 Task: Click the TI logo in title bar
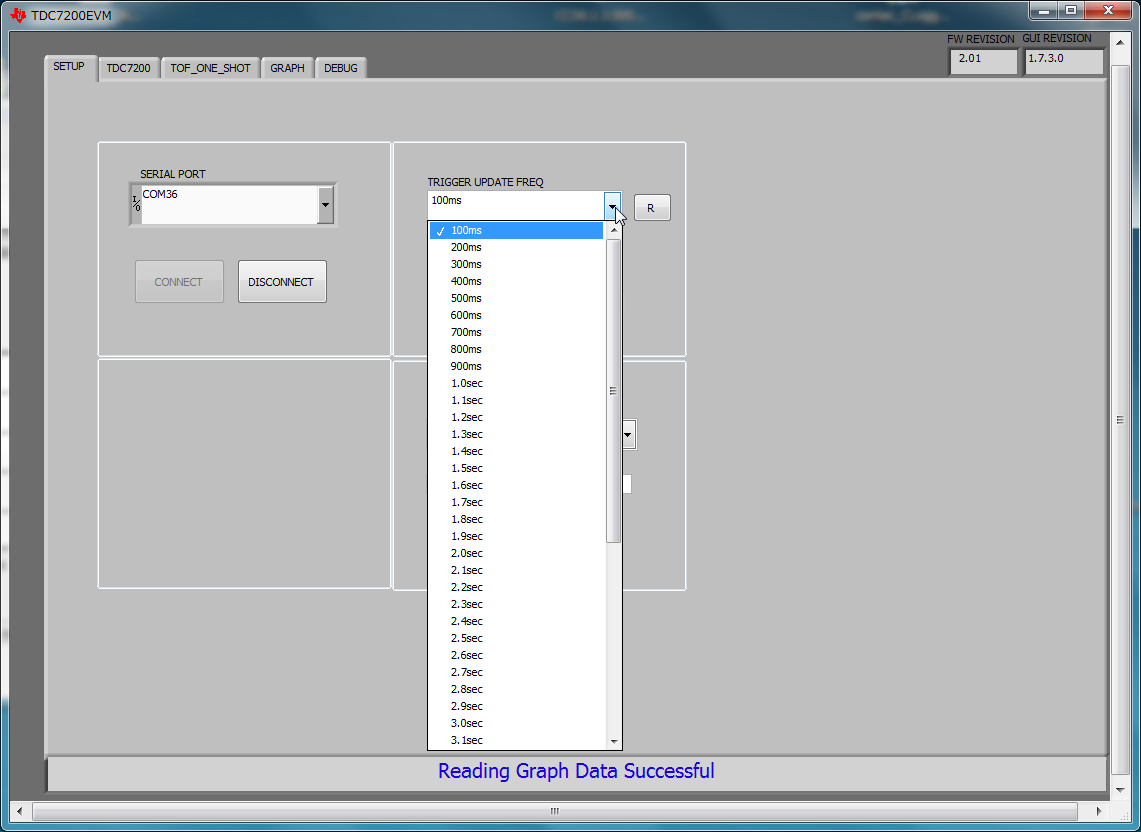(18, 15)
